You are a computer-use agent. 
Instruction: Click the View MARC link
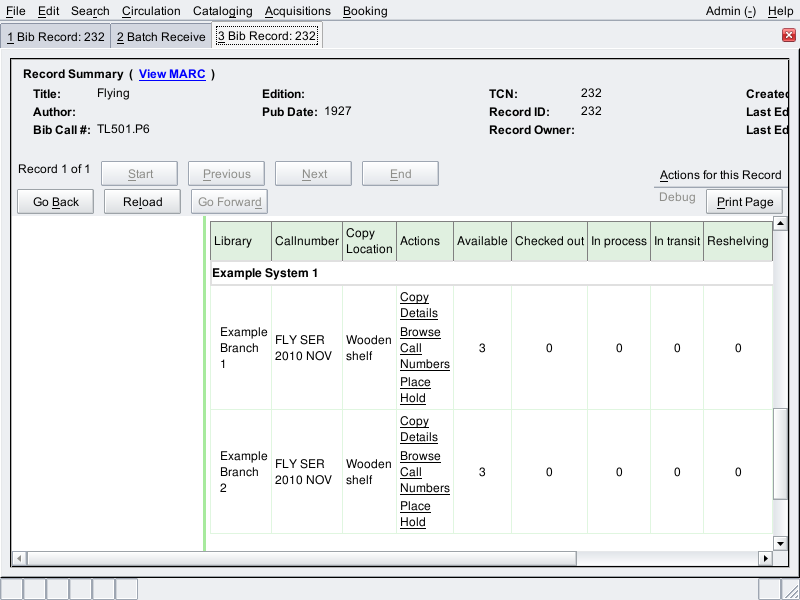[x=172, y=74]
